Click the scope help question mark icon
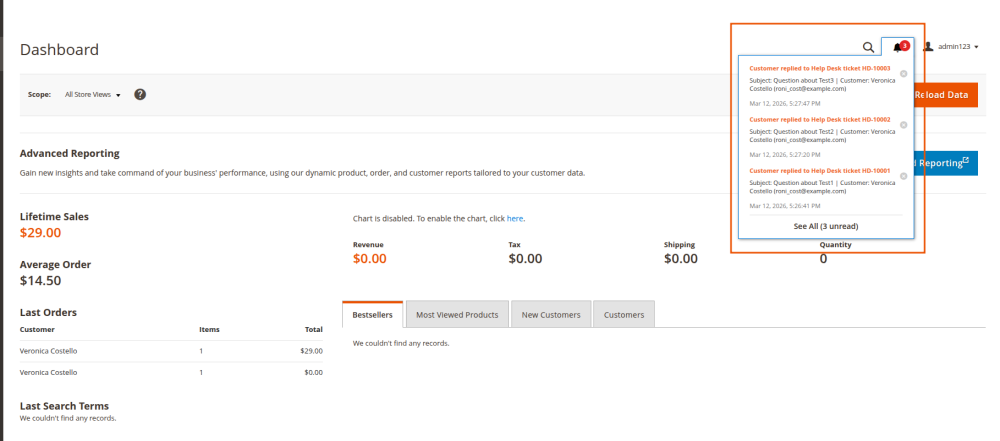The width and height of the screenshot is (1000, 441). pyautogui.click(x=140, y=94)
